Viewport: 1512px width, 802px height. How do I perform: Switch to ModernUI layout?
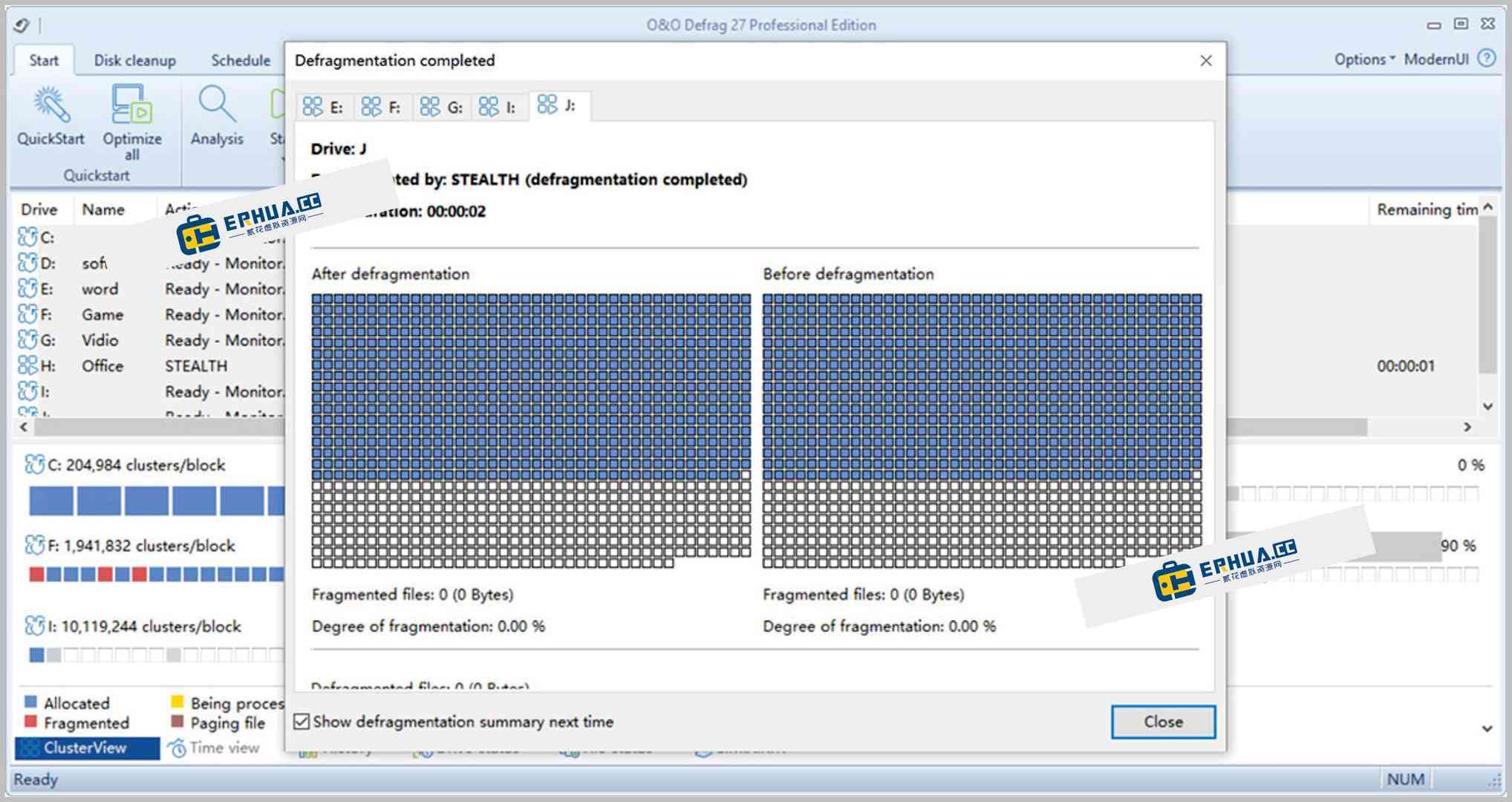[x=1436, y=59]
